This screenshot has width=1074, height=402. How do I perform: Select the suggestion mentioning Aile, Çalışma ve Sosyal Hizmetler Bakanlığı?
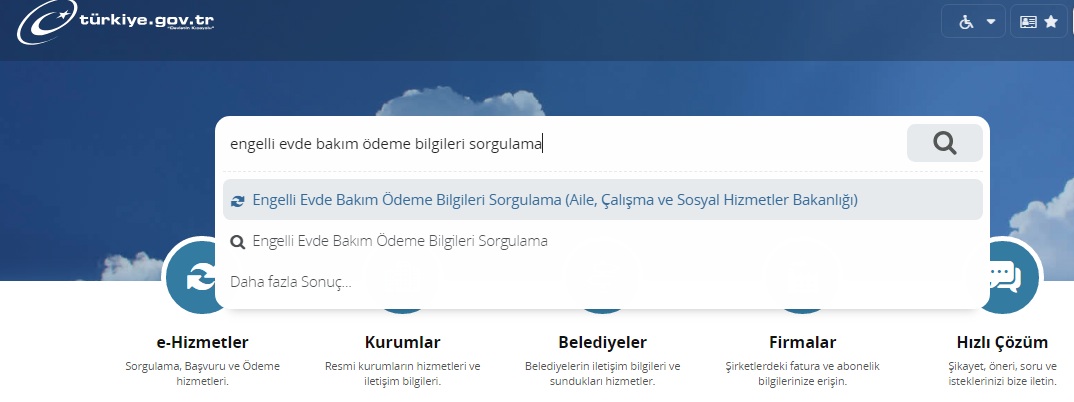[555, 200]
